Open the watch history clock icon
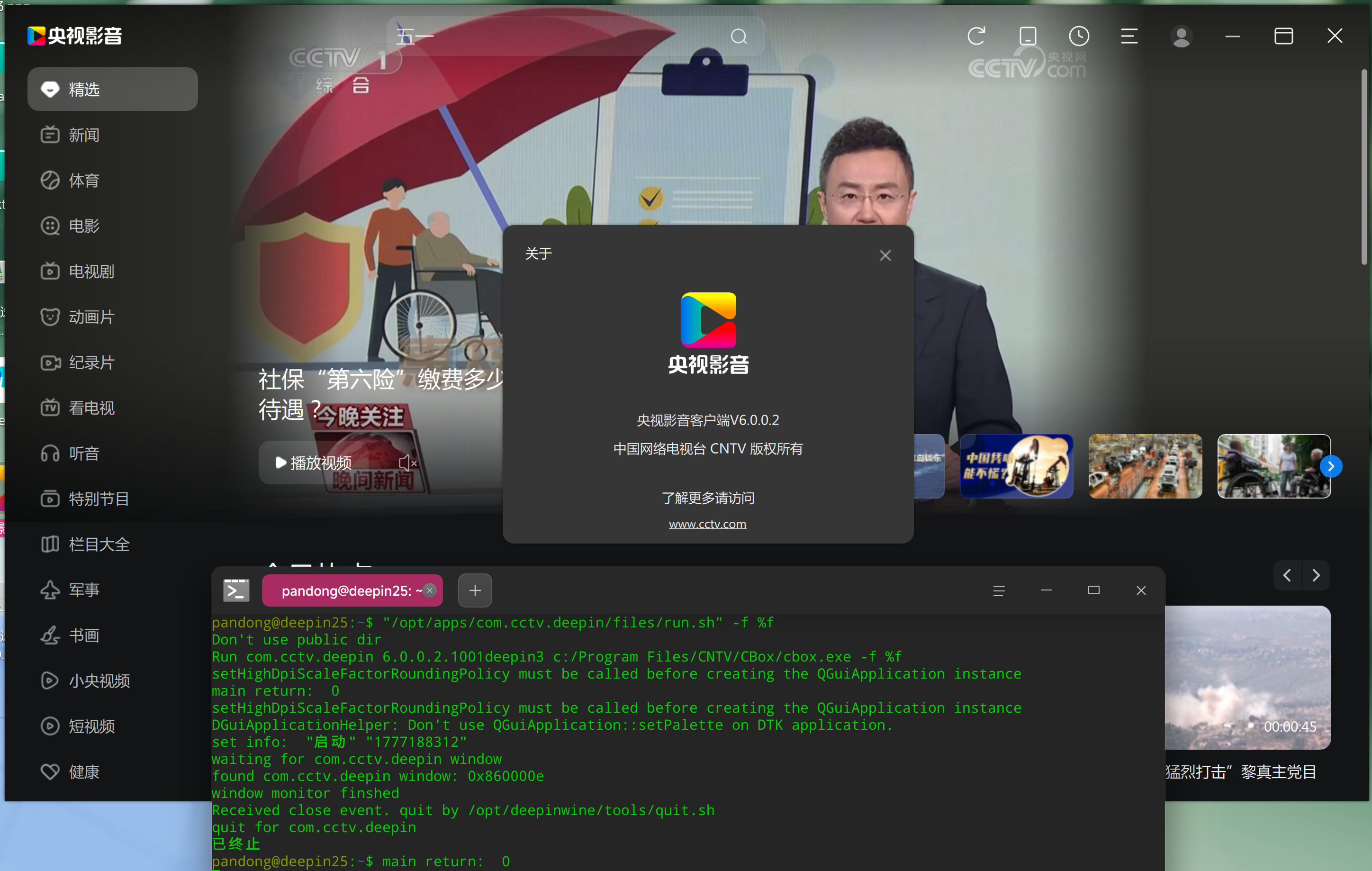Screen dimensions: 1372x871 (1079, 36)
